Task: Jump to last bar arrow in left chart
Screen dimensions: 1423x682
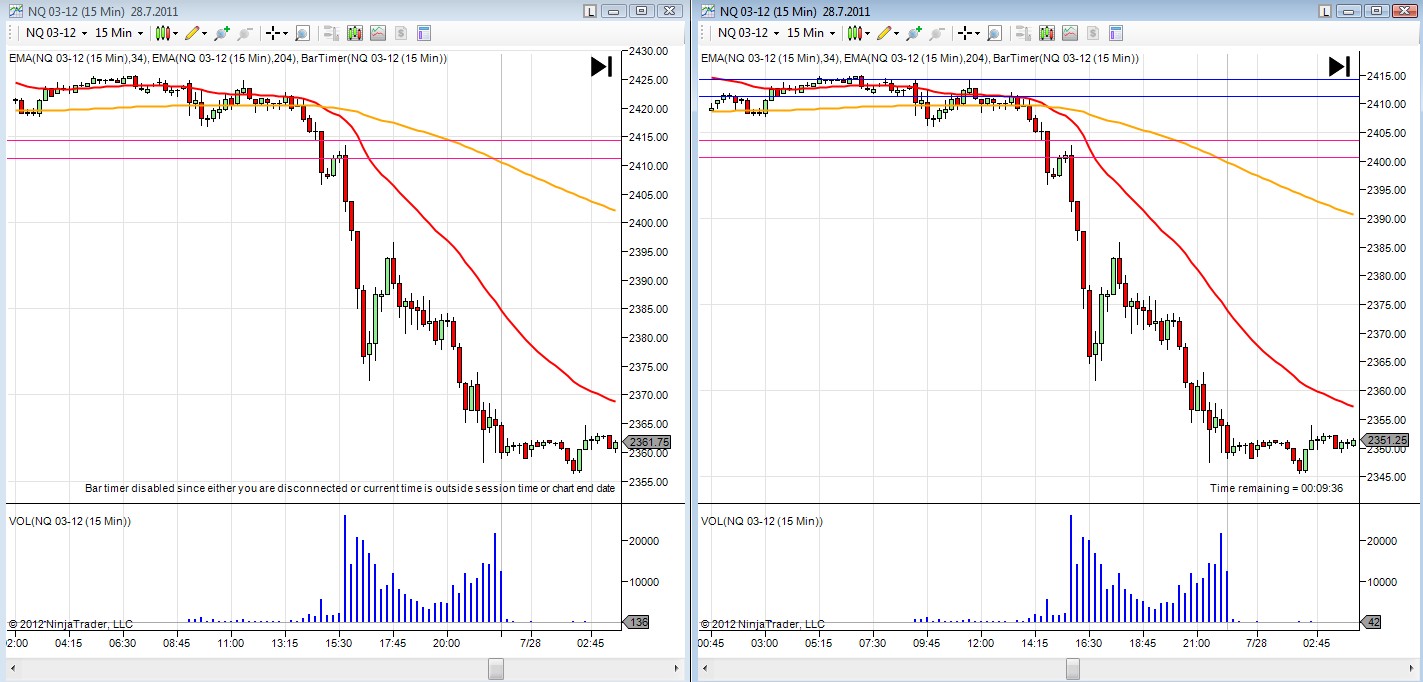Action: 601,67
